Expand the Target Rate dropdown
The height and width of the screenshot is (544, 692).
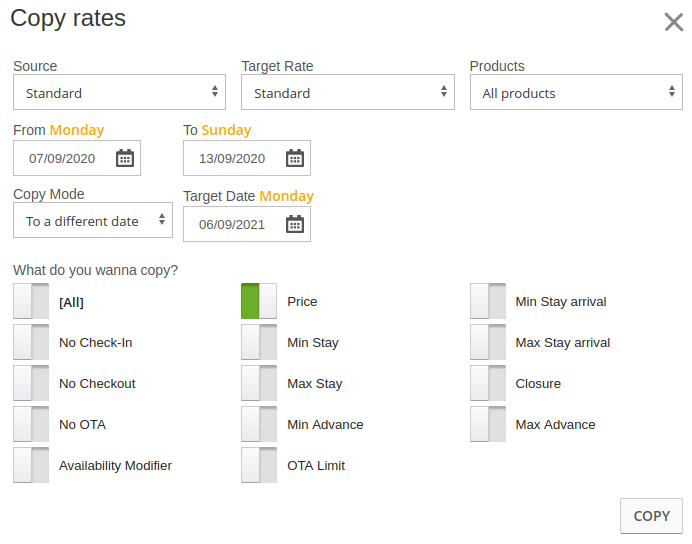(348, 92)
